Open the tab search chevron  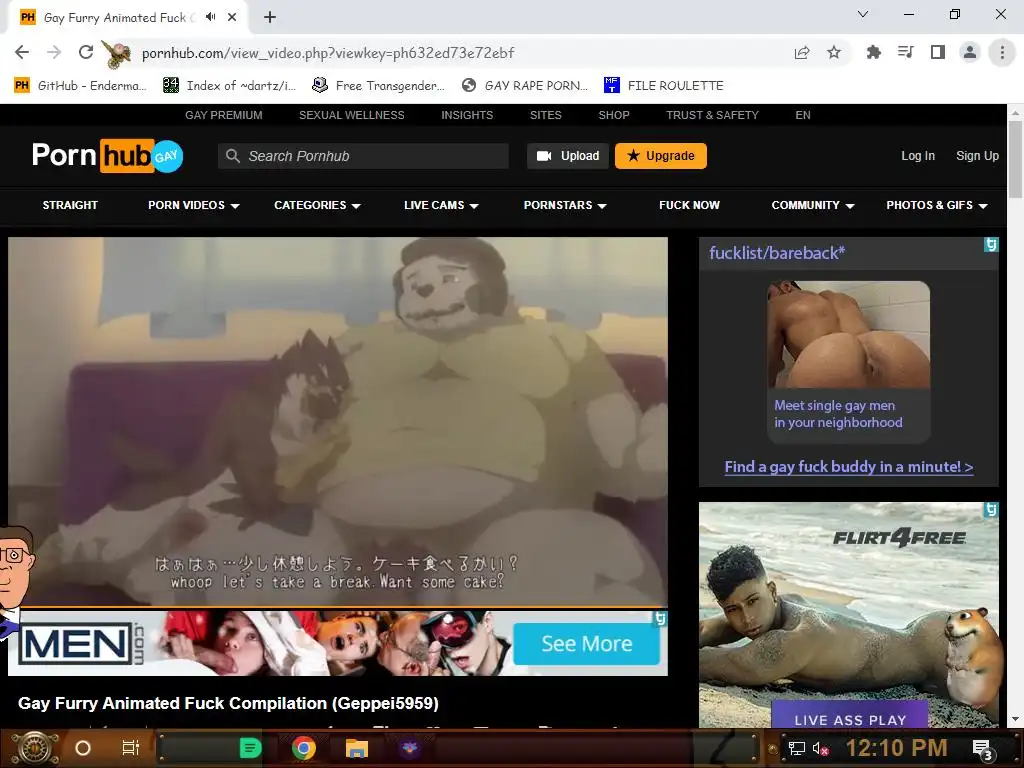point(863,14)
